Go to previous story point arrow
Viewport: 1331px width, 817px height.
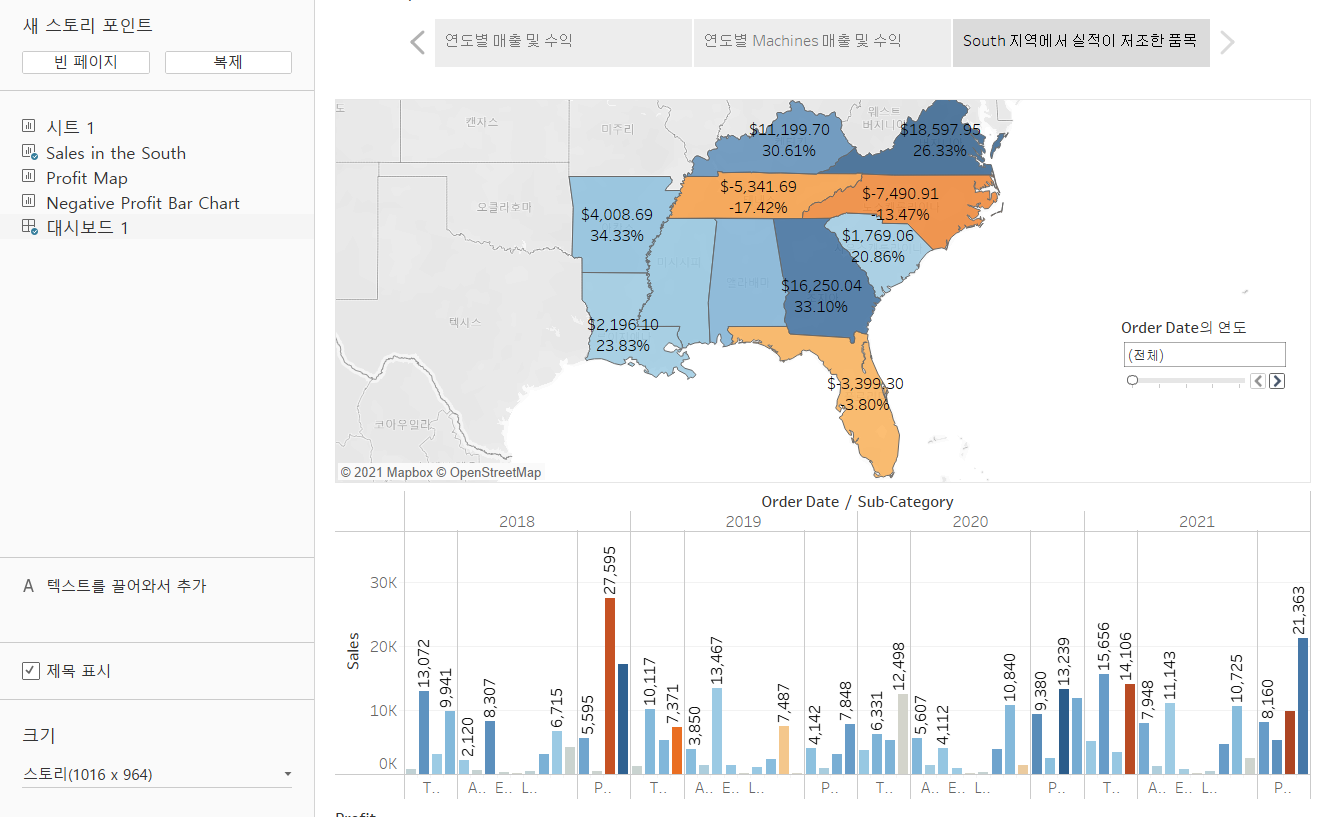point(418,42)
